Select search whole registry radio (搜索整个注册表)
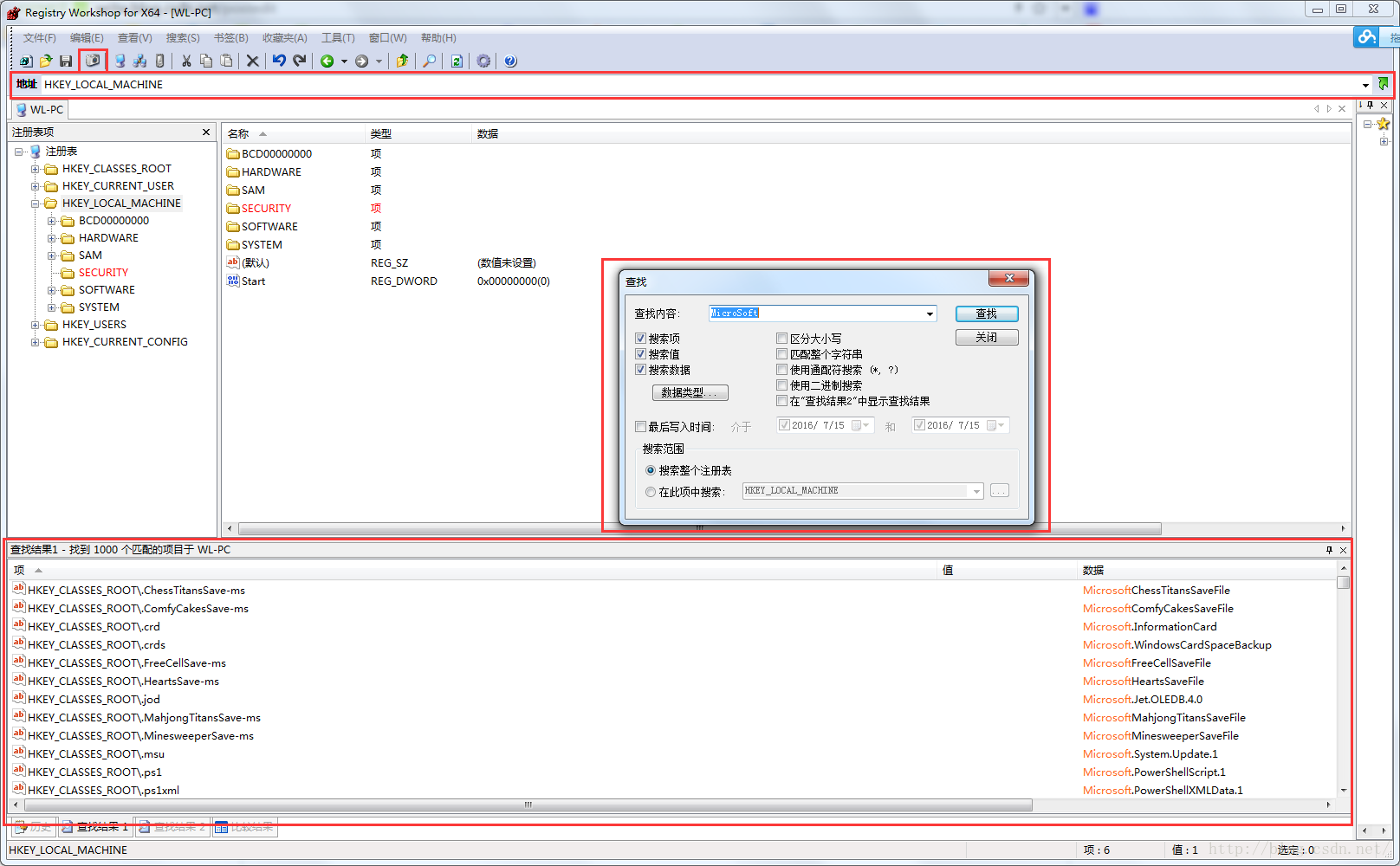Viewport: 1400px width, 866px height. [x=651, y=470]
